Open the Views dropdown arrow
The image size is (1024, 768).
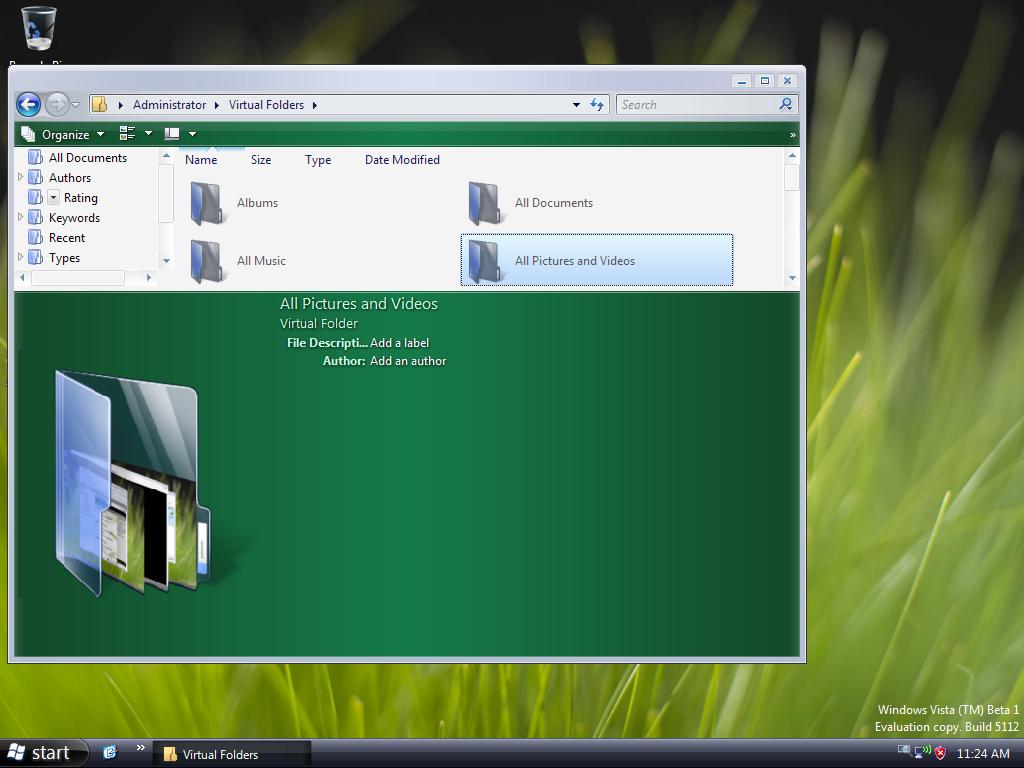click(148, 133)
